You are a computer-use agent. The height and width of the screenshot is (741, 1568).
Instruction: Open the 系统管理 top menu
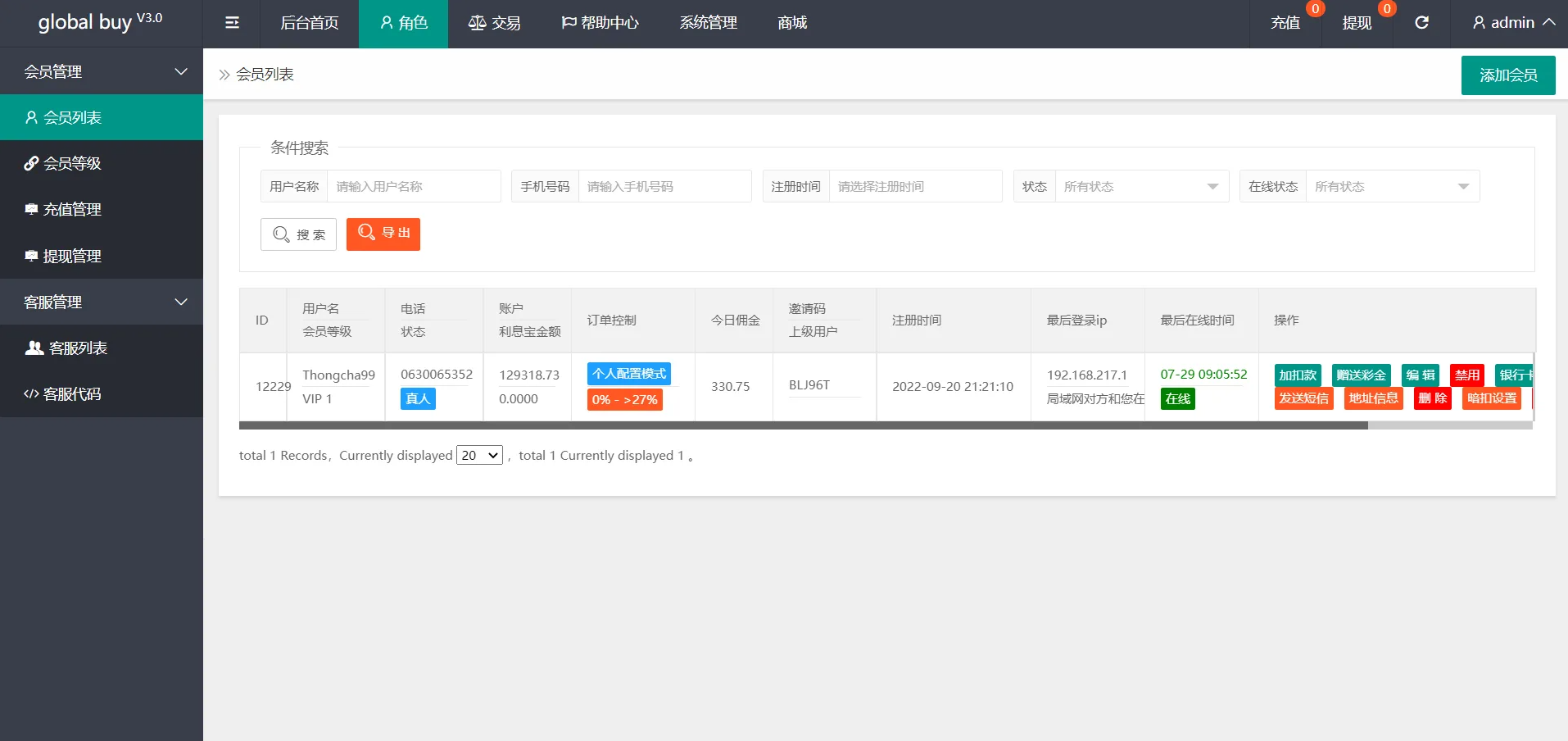708,23
